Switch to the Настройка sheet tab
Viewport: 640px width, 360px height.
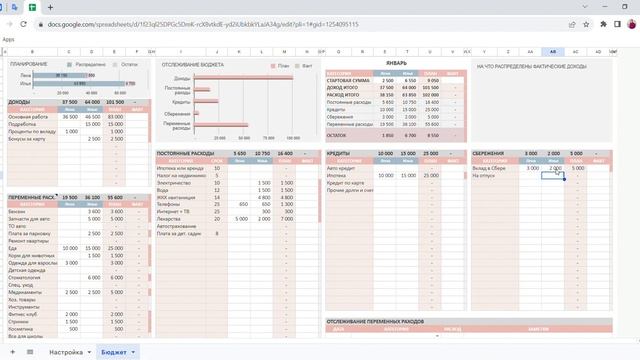(x=66, y=352)
